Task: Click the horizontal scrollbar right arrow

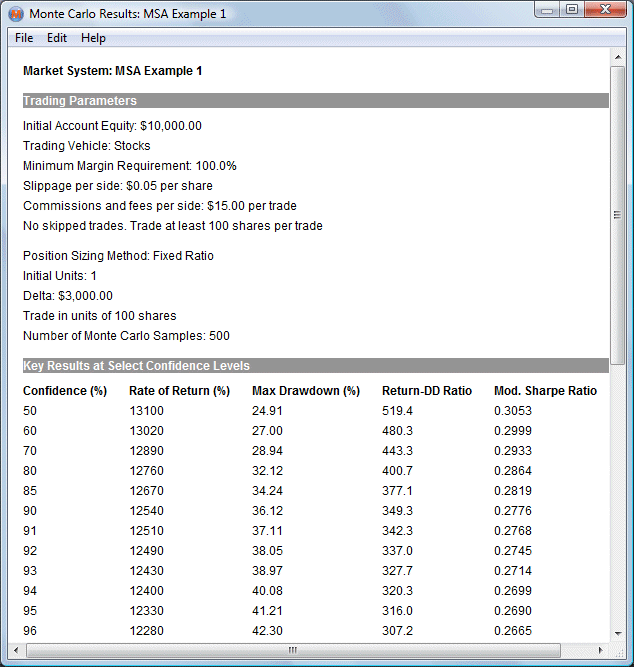Action: (600, 650)
